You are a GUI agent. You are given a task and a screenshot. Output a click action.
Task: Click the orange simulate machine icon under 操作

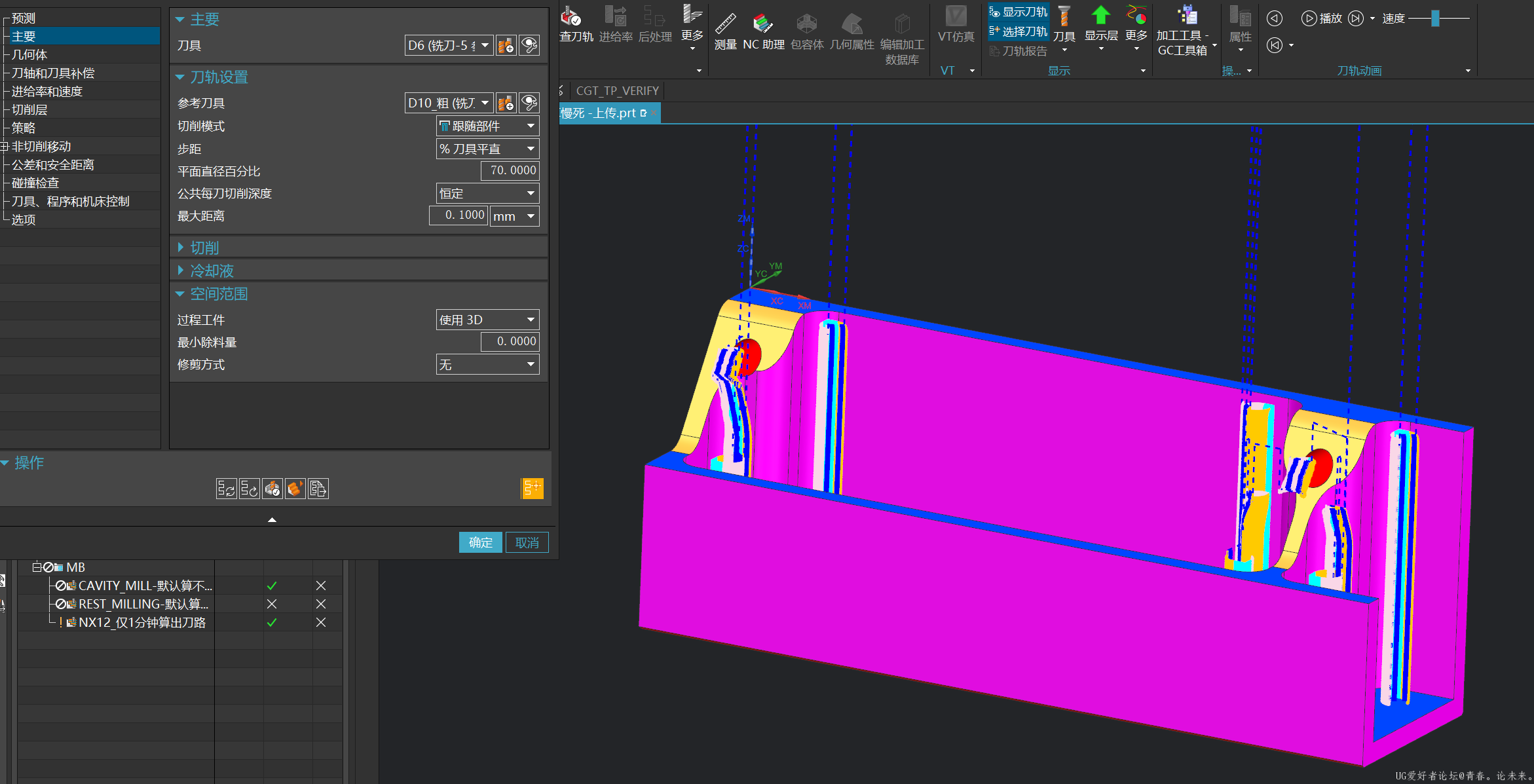coord(295,489)
